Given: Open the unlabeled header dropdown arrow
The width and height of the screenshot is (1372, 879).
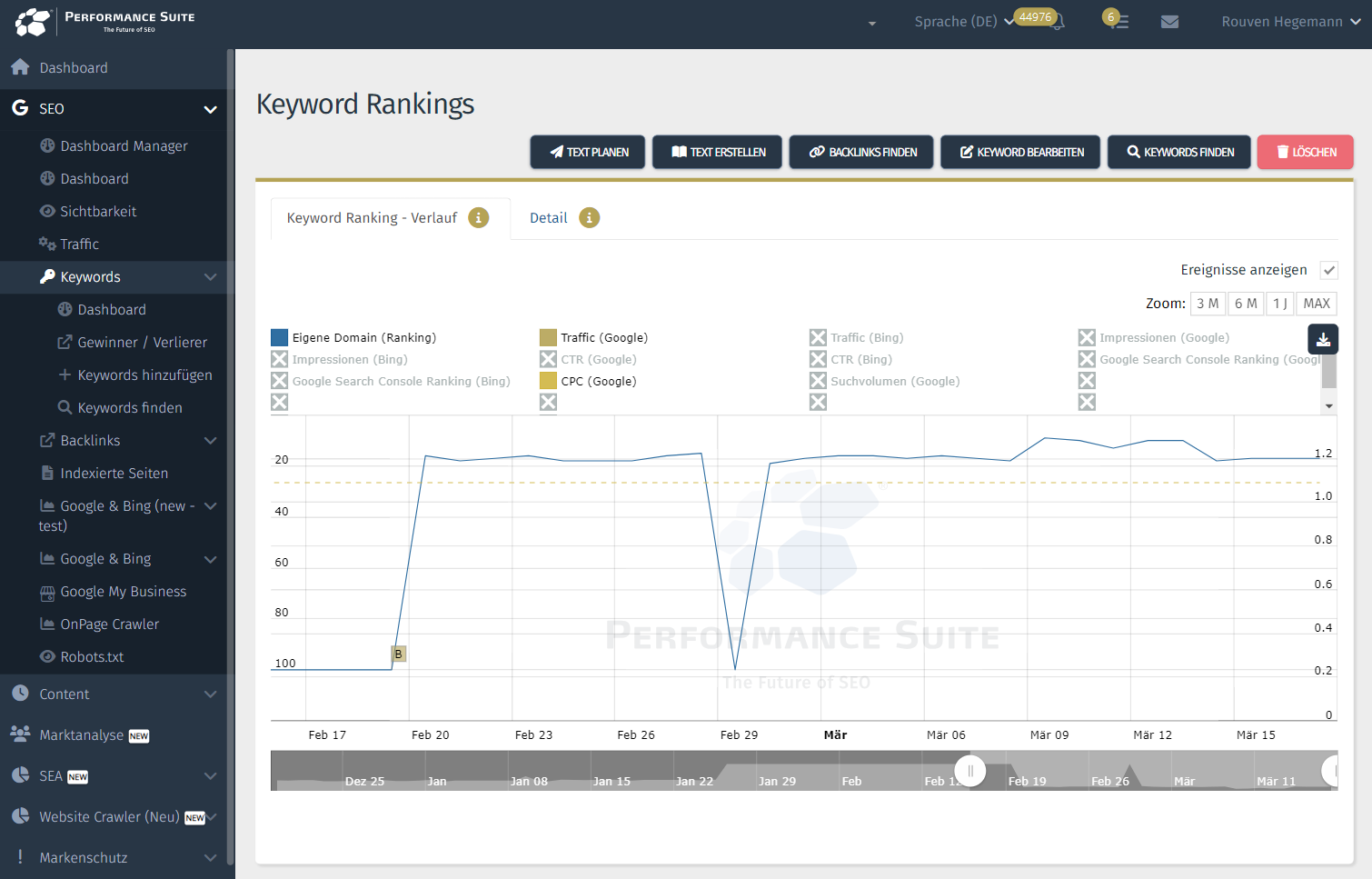Looking at the screenshot, I should pos(872,23).
